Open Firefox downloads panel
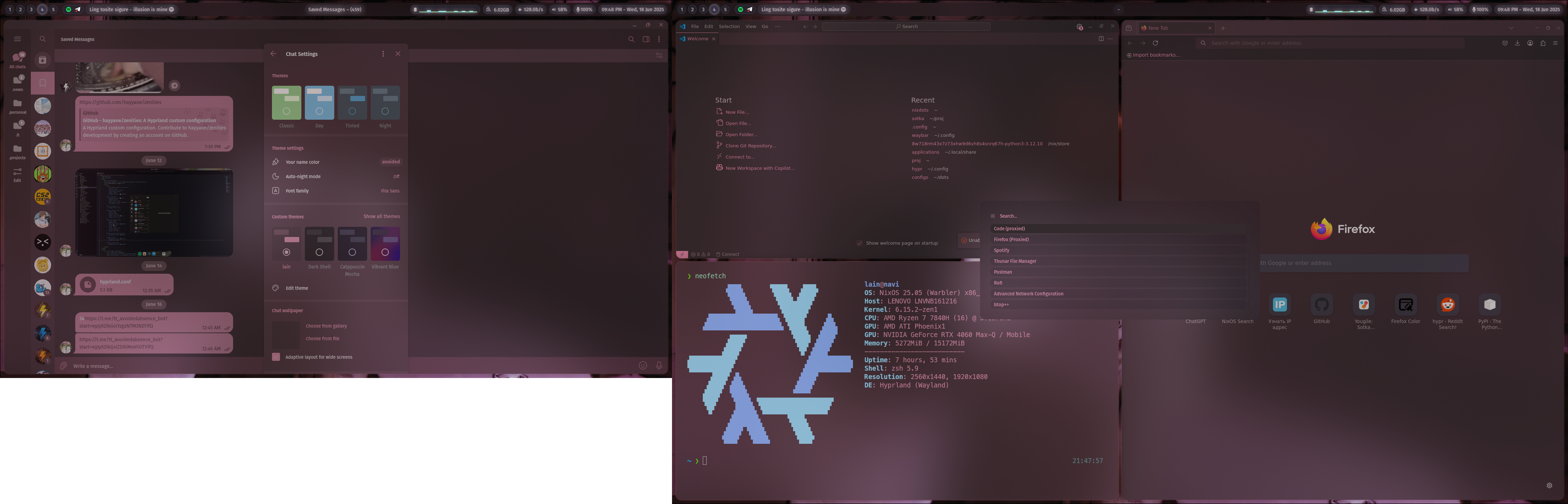This screenshot has height=504, width=1568. 1518,43
